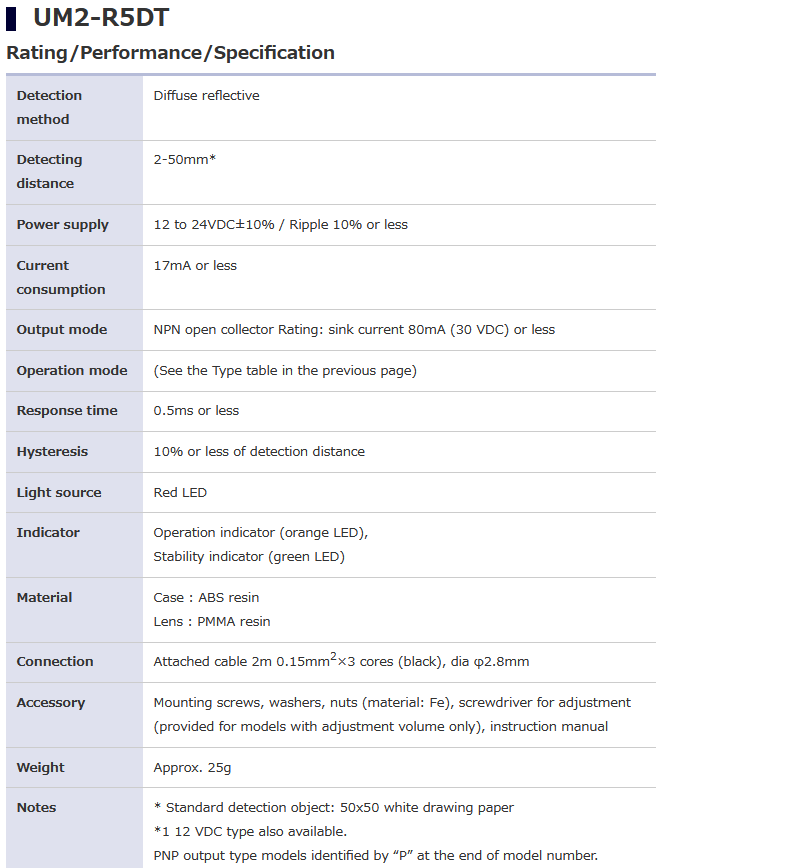Viewport: 803px width, 868px height.
Task: Click the UM2-R5DT model title
Action: (x=100, y=18)
